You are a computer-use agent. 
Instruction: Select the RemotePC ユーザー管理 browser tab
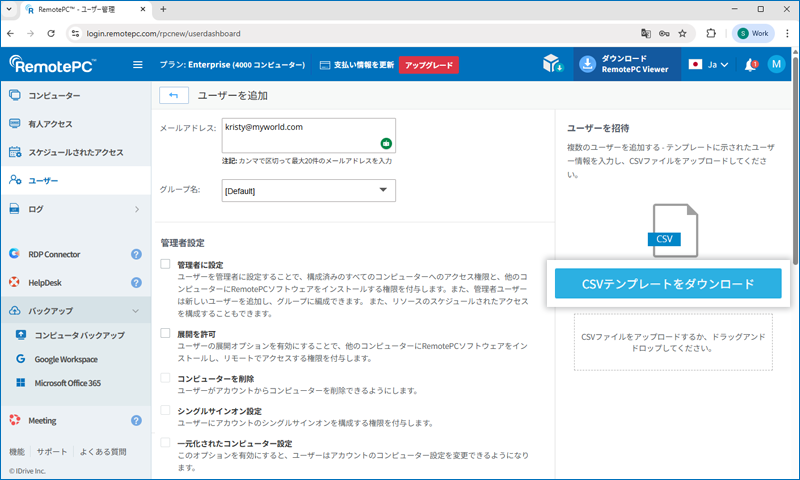point(86,9)
